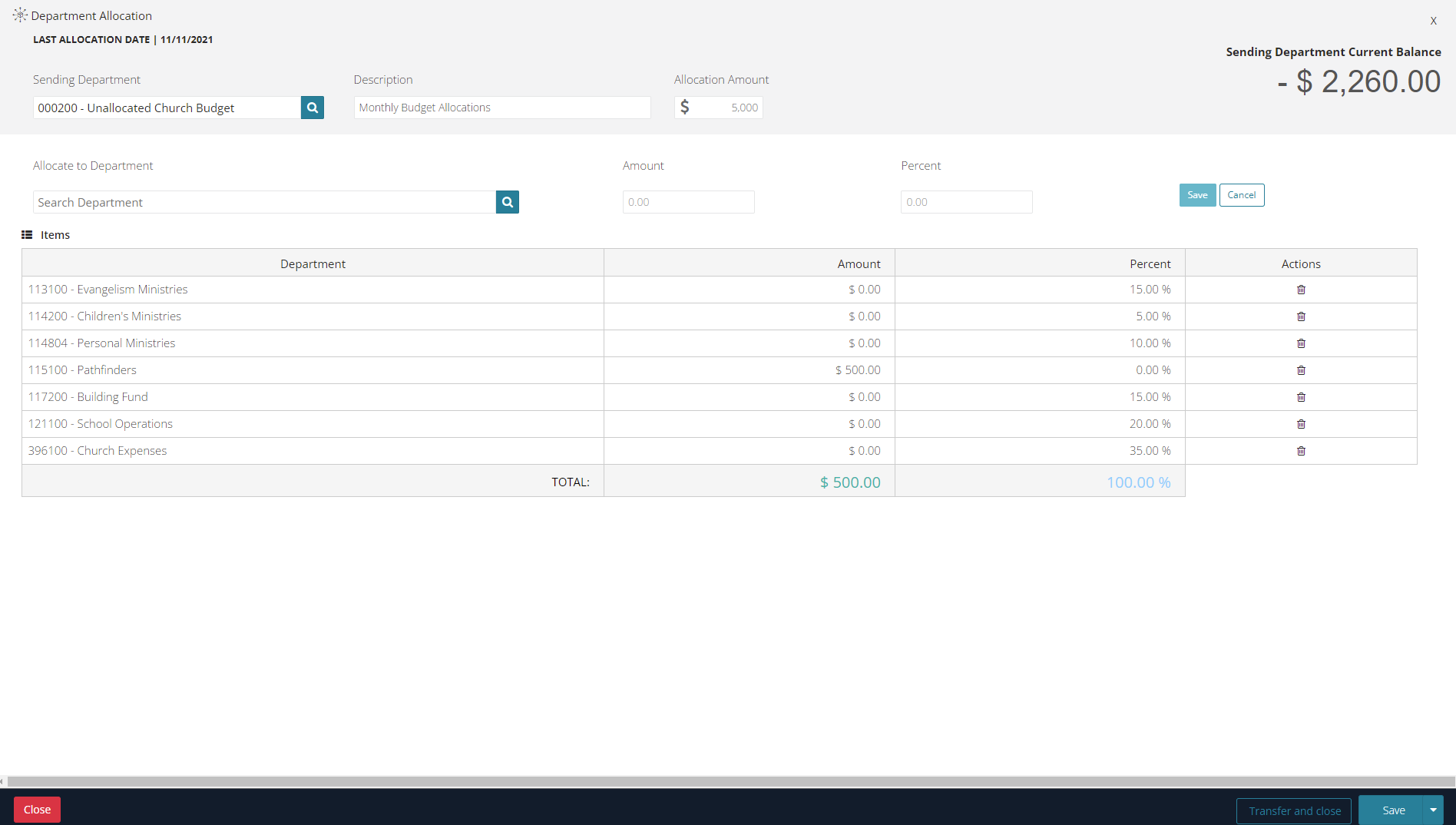The height and width of the screenshot is (825, 1456).
Task: Click the Sending Department search magnifier icon
Action: point(313,108)
